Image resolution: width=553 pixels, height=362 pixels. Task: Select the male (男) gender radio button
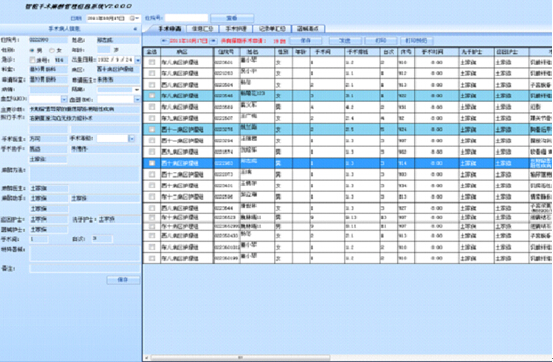click(32, 50)
